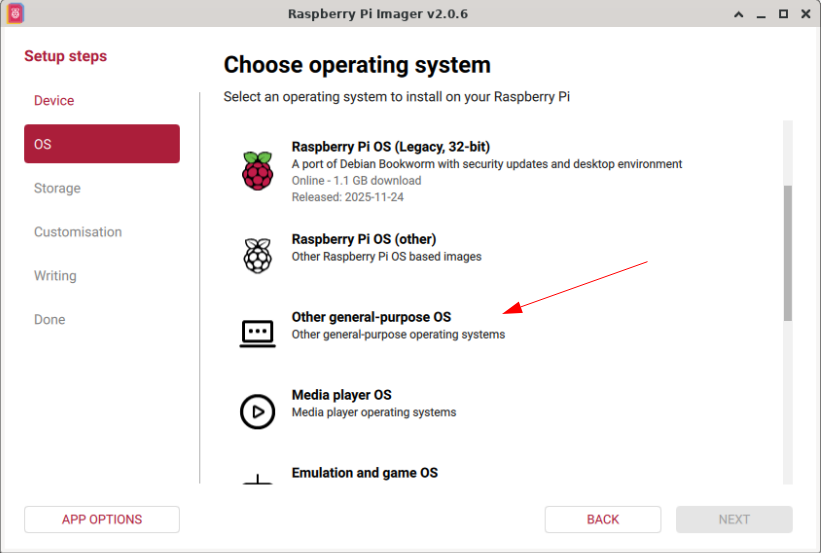Click 'Media player operating systems' description

click(x=374, y=412)
